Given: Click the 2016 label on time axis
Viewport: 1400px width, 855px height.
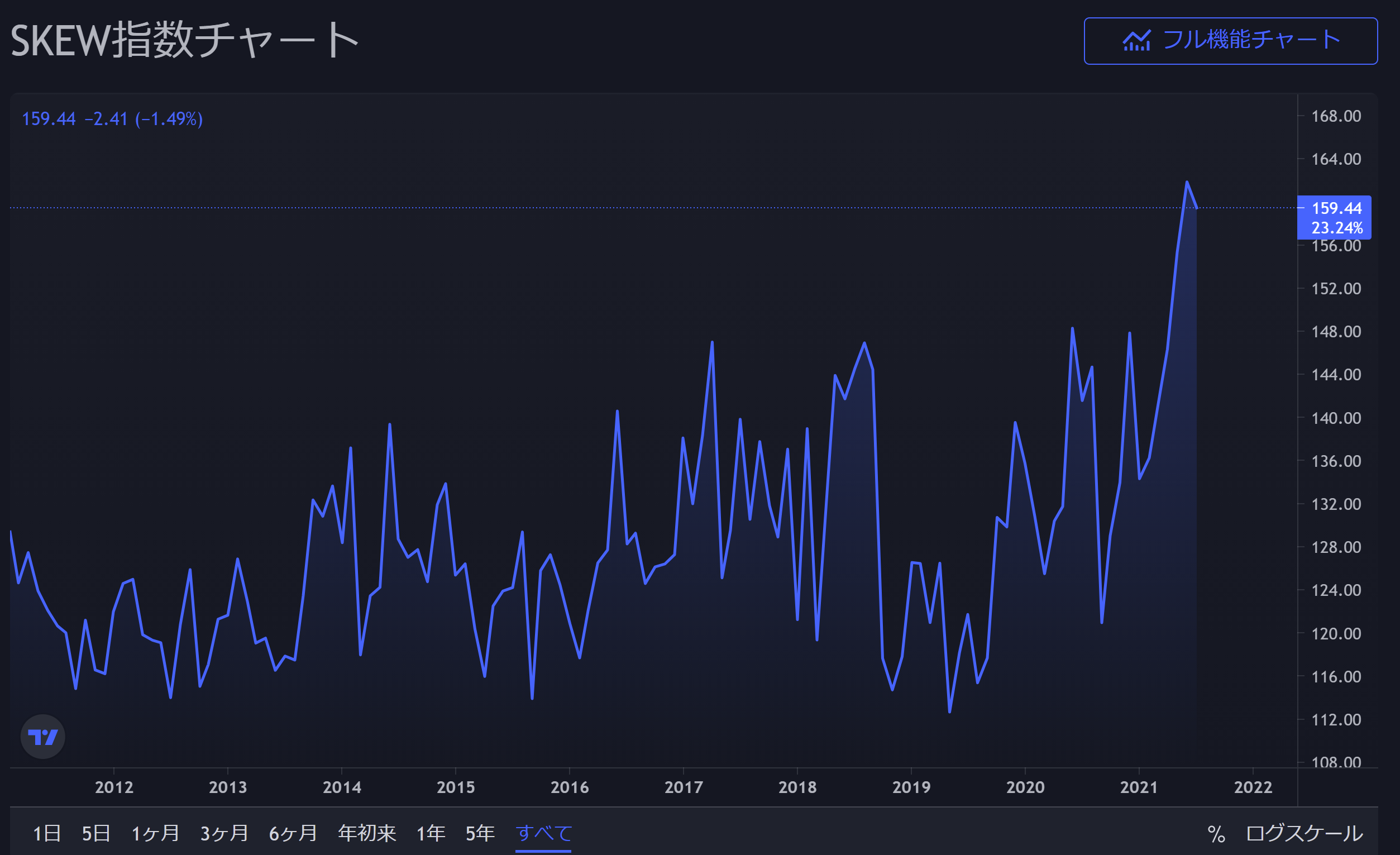Looking at the screenshot, I should 569,787.
